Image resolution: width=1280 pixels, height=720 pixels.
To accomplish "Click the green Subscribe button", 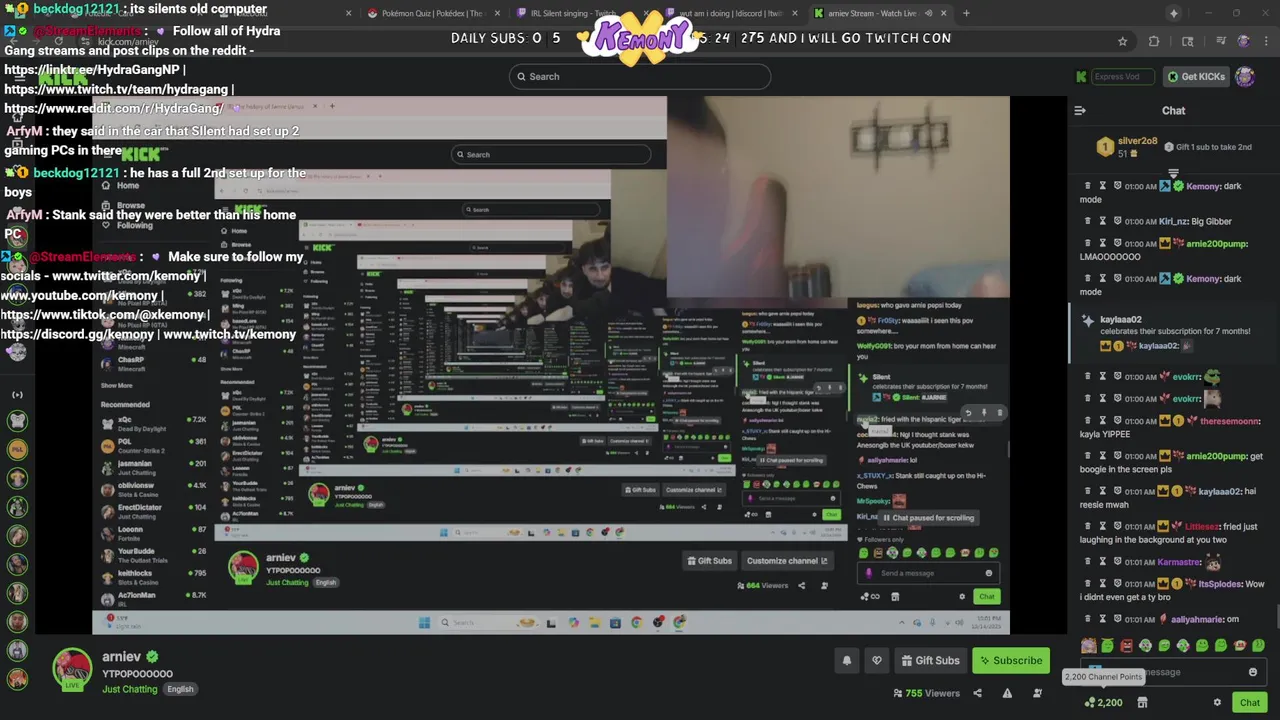I will click(x=1010, y=660).
